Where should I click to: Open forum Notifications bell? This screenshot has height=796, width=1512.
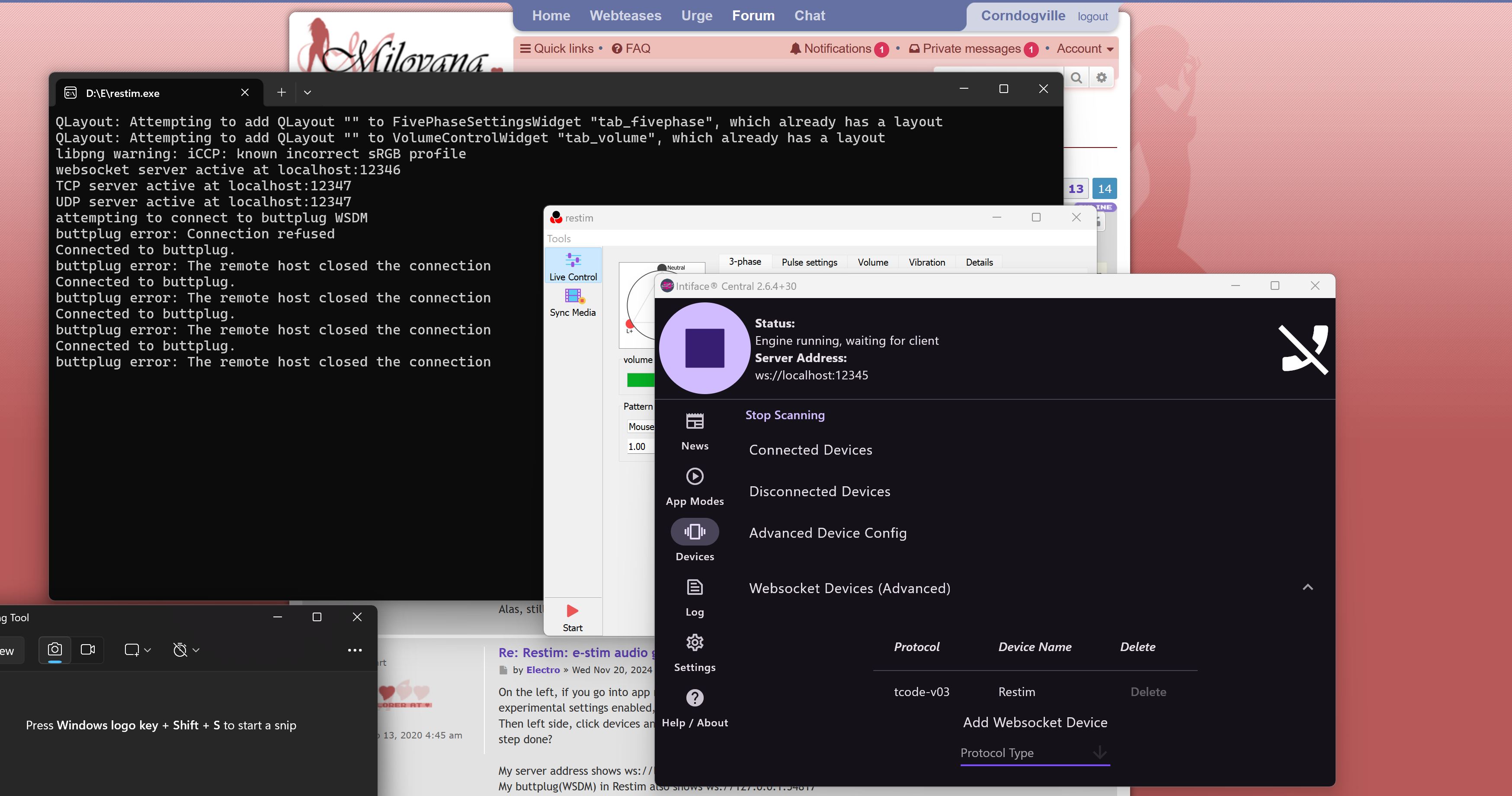(839, 49)
